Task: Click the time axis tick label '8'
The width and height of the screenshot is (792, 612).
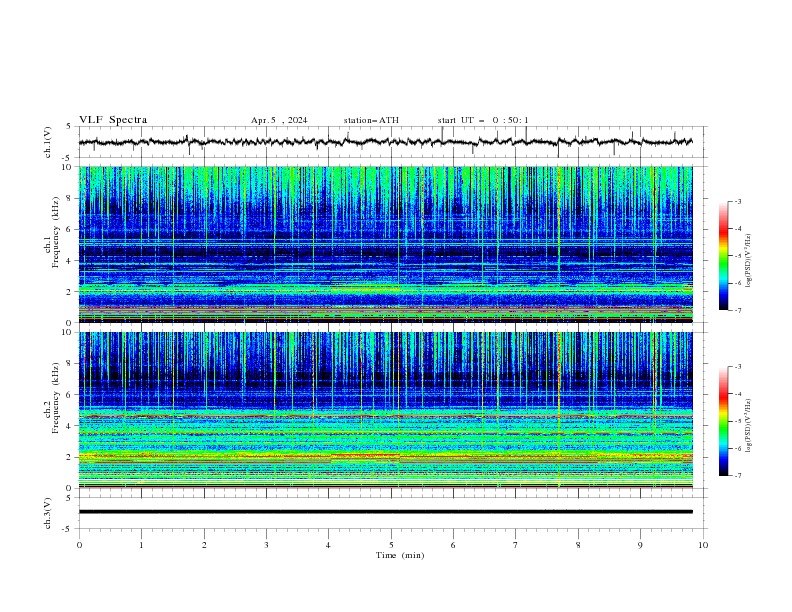Action: tap(578, 545)
